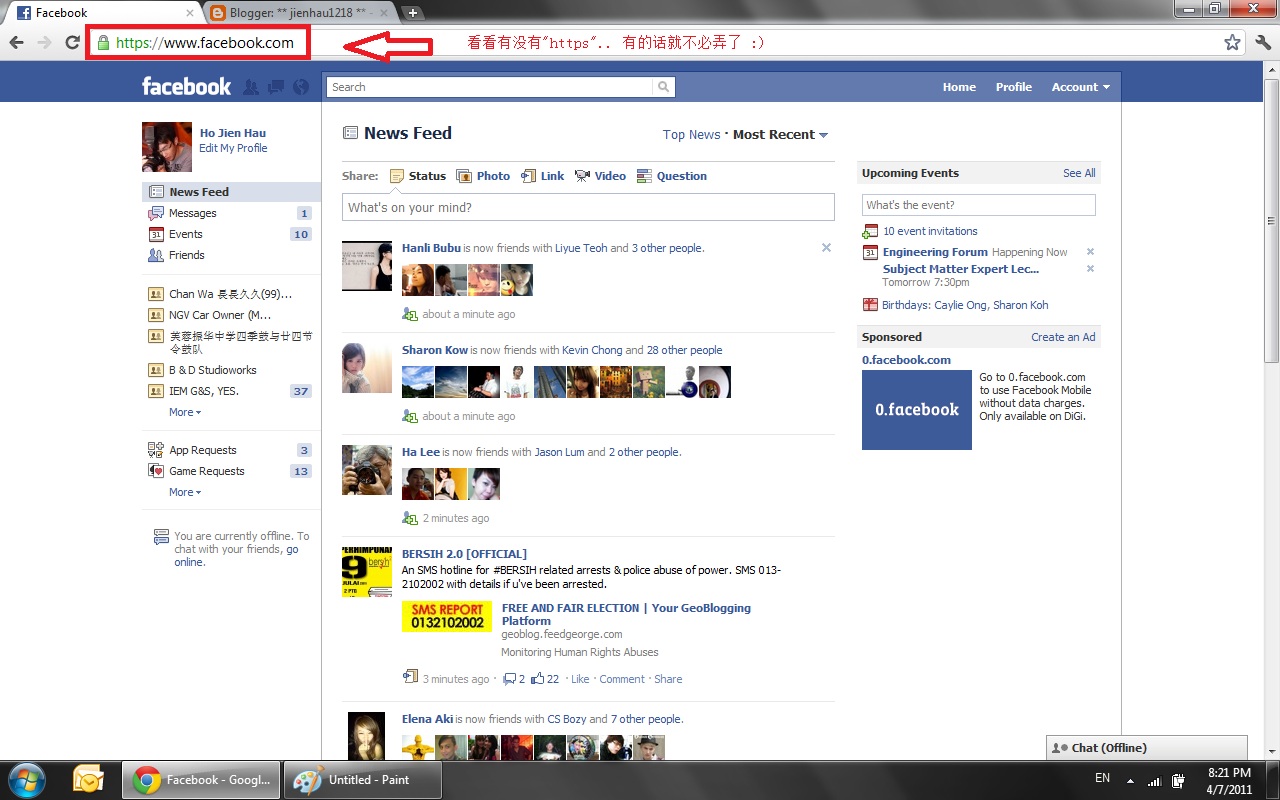Select Photo share option

coord(483,176)
